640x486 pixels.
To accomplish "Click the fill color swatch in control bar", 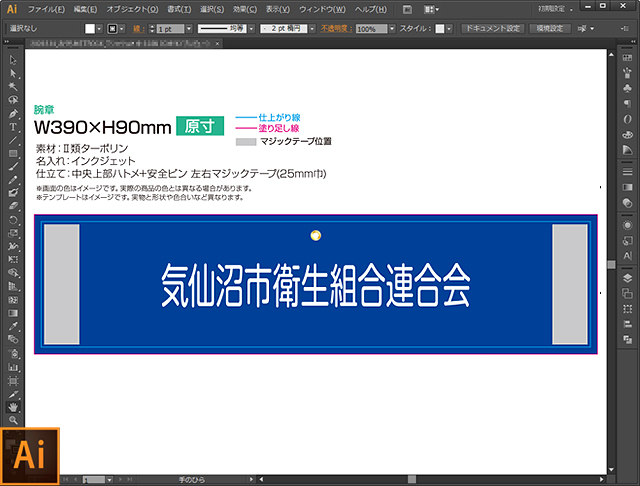I will [89, 29].
